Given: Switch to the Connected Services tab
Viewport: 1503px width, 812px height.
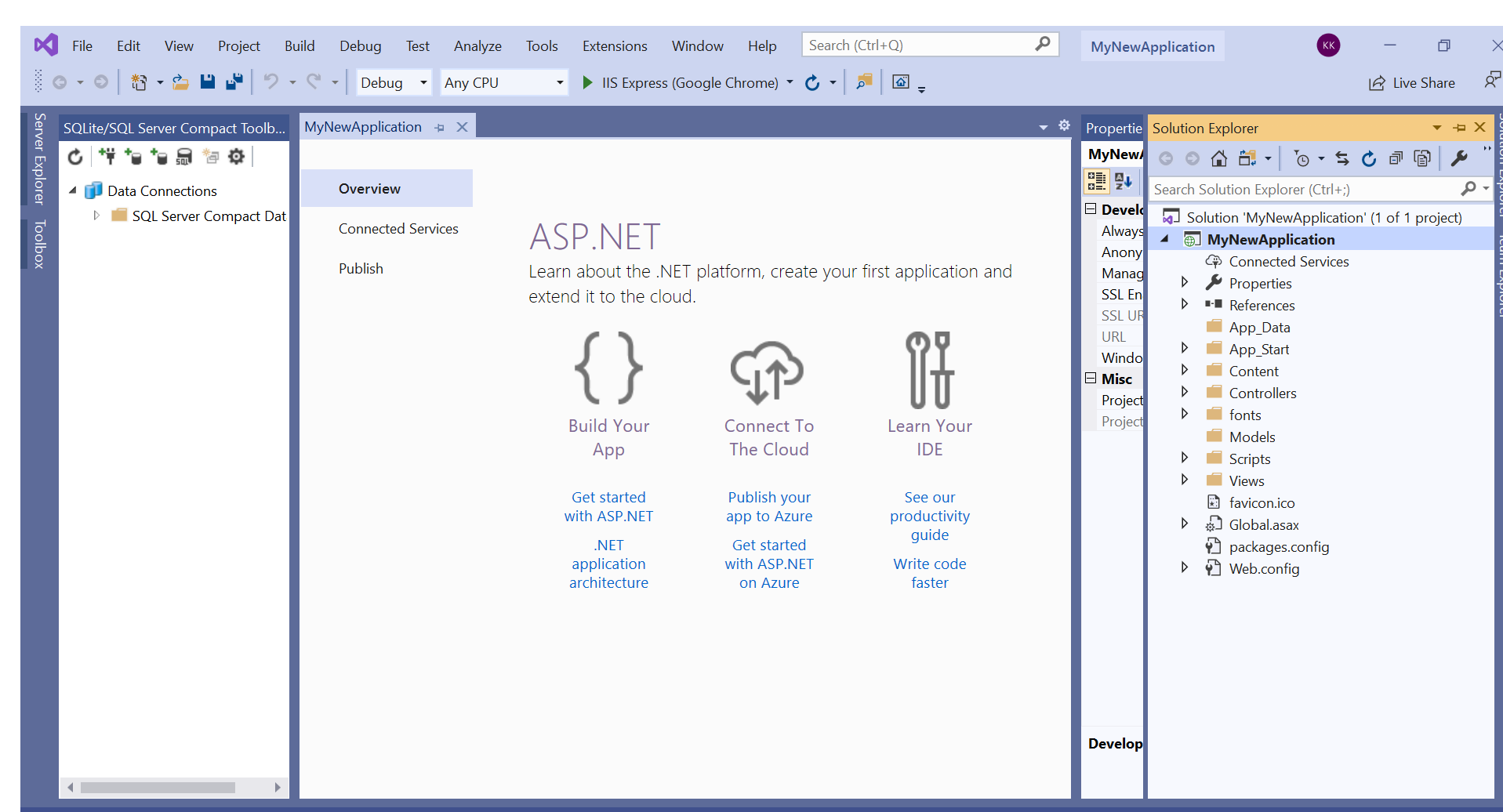Looking at the screenshot, I should click(398, 228).
